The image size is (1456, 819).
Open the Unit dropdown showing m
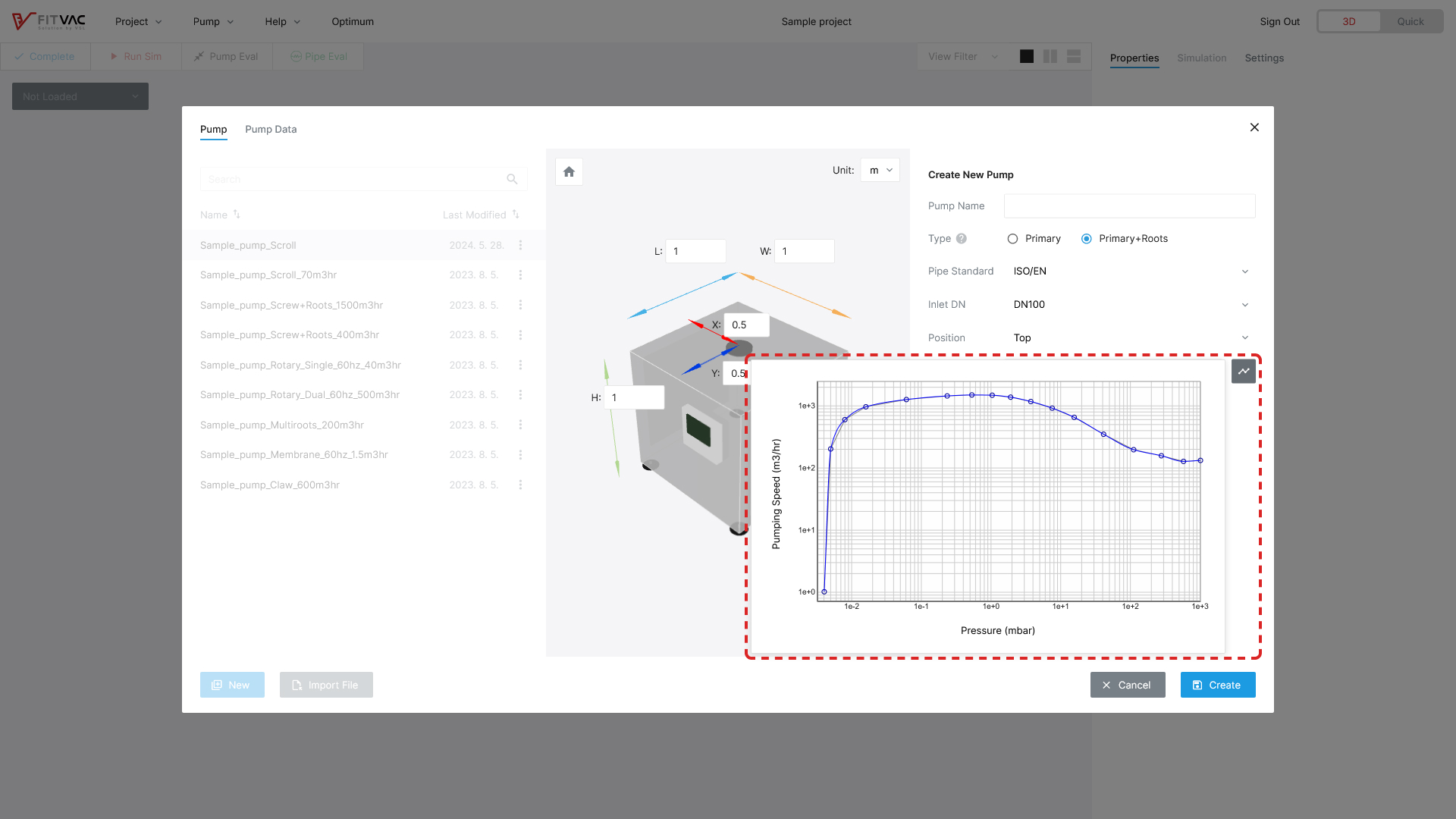(x=880, y=170)
